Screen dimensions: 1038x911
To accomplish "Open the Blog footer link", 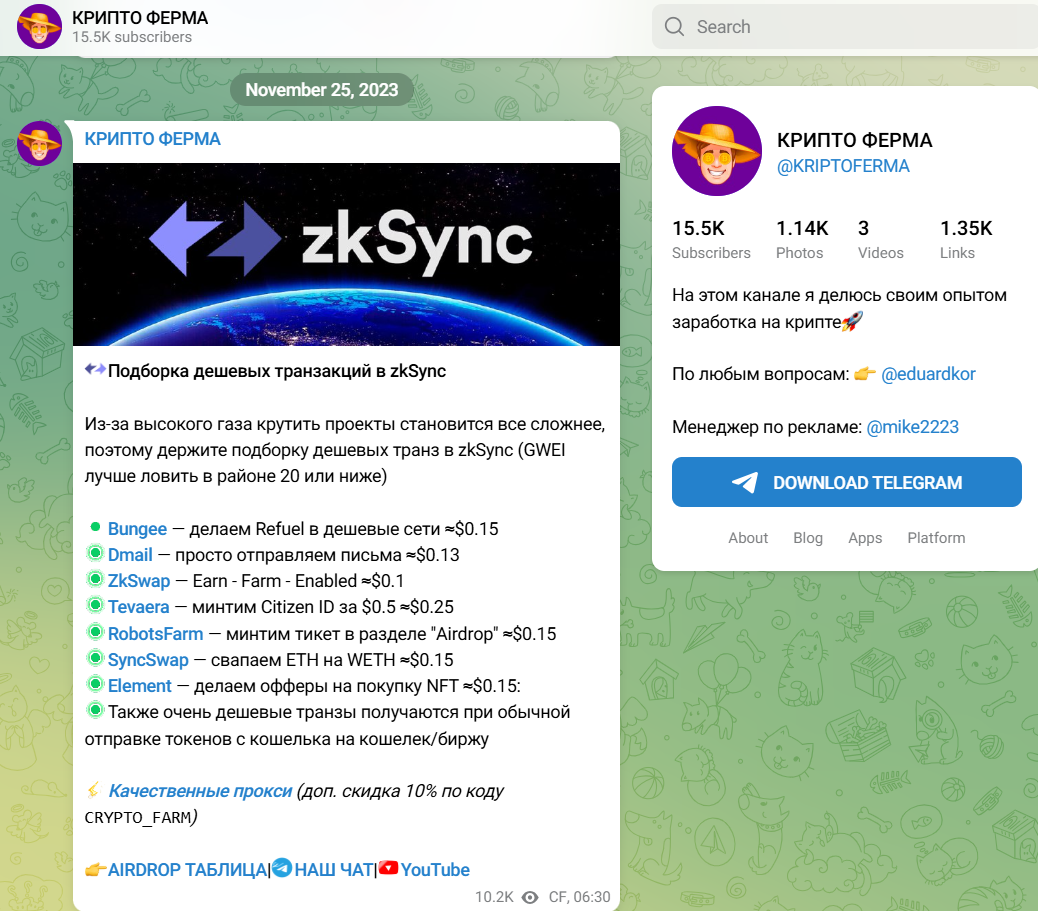I will click(x=808, y=538).
